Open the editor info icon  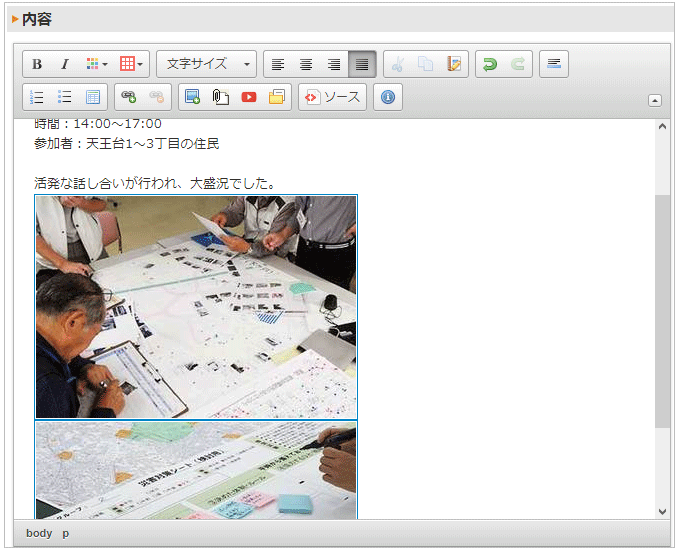click(x=388, y=97)
